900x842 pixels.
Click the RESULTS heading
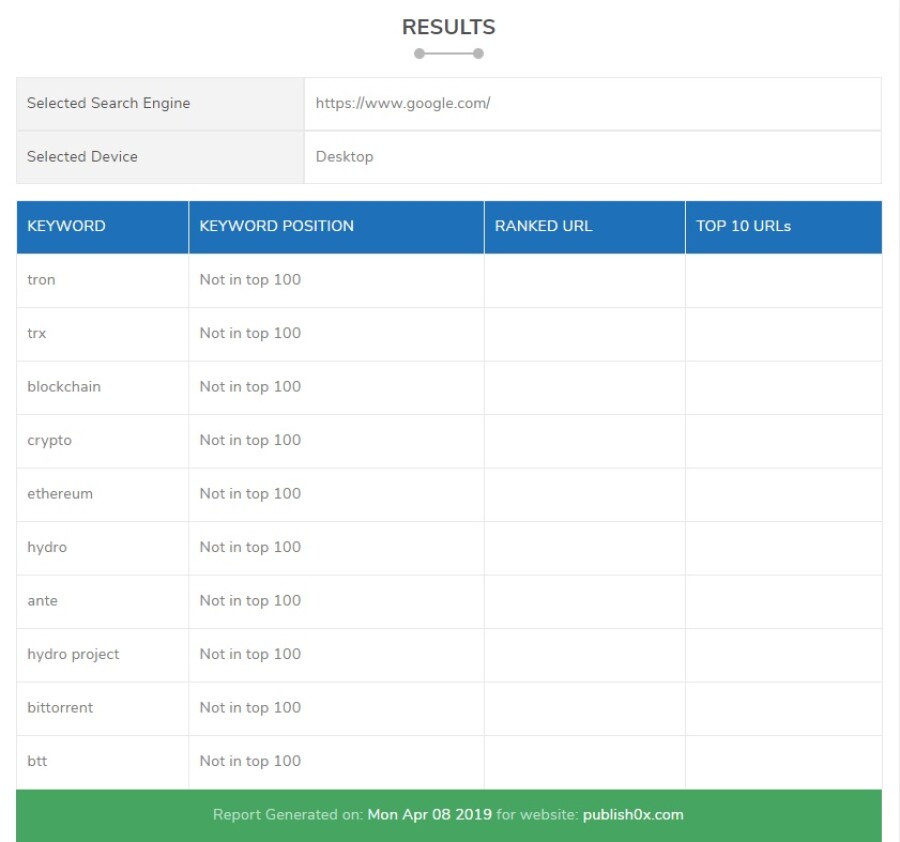pos(448,27)
